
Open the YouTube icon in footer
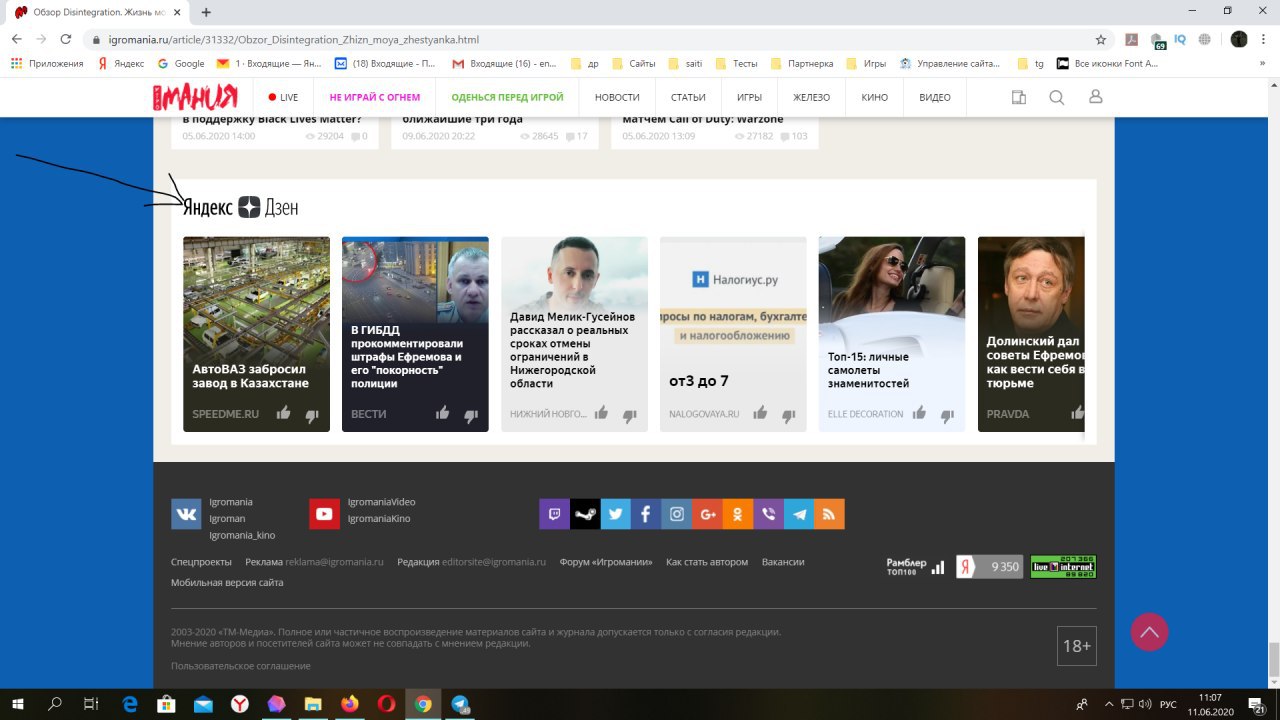point(324,513)
